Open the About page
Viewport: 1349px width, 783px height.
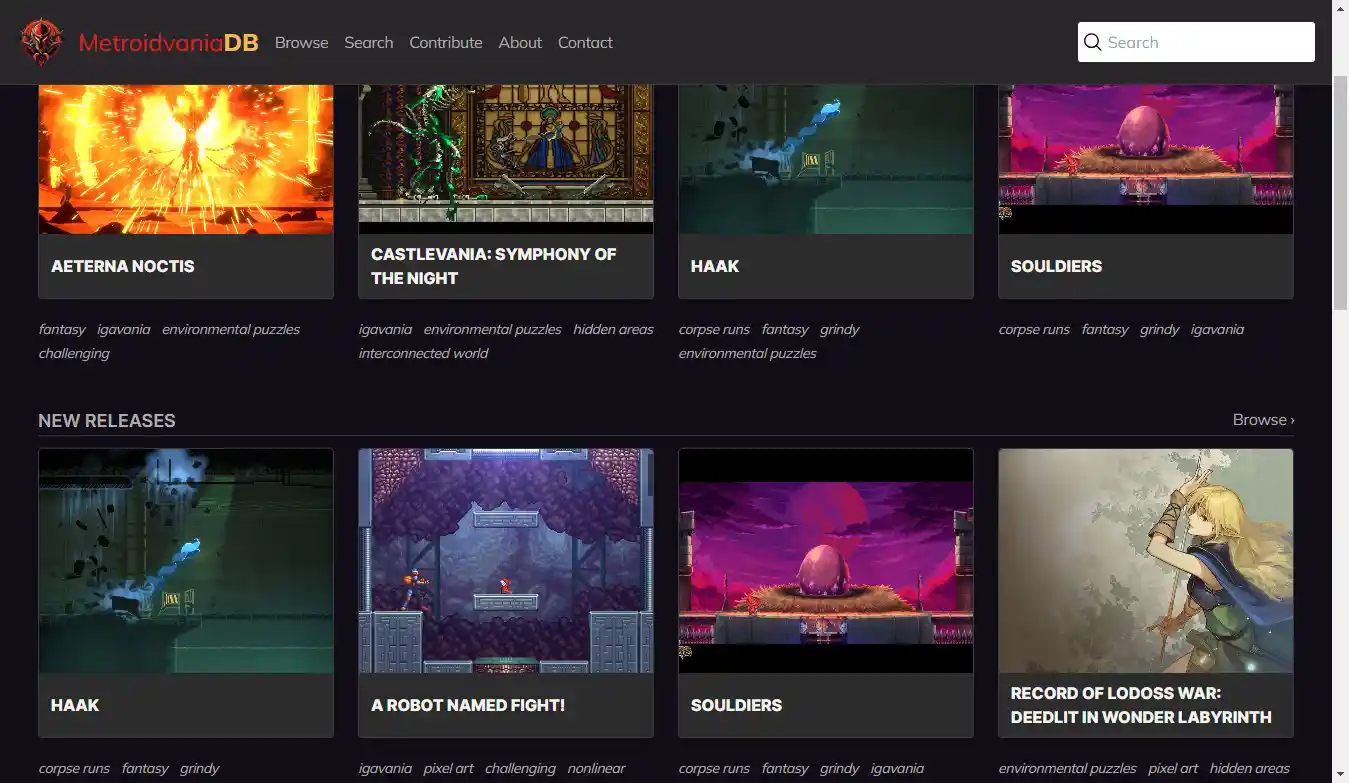click(520, 43)
